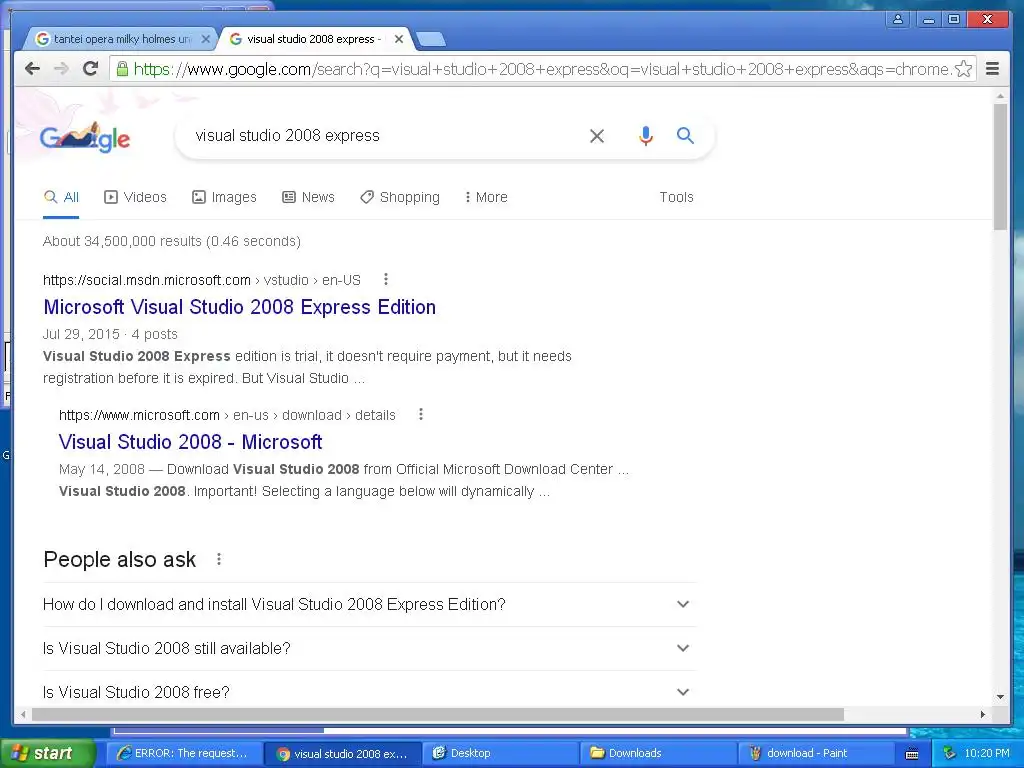The height and width of the screenshot is (768, 1024).
Task: Click the vertical scrollbar down arrow
Action: point(1000,697)
